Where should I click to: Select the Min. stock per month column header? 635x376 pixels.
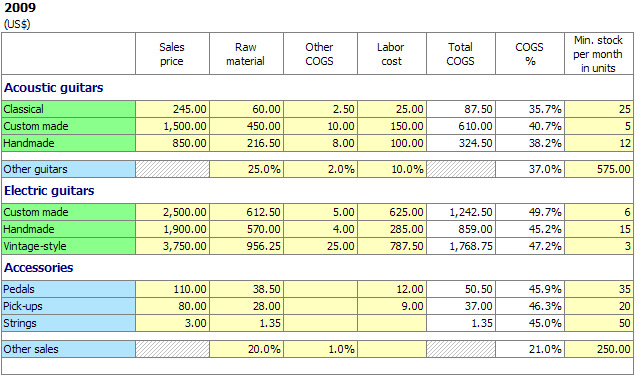coord(599,53)
